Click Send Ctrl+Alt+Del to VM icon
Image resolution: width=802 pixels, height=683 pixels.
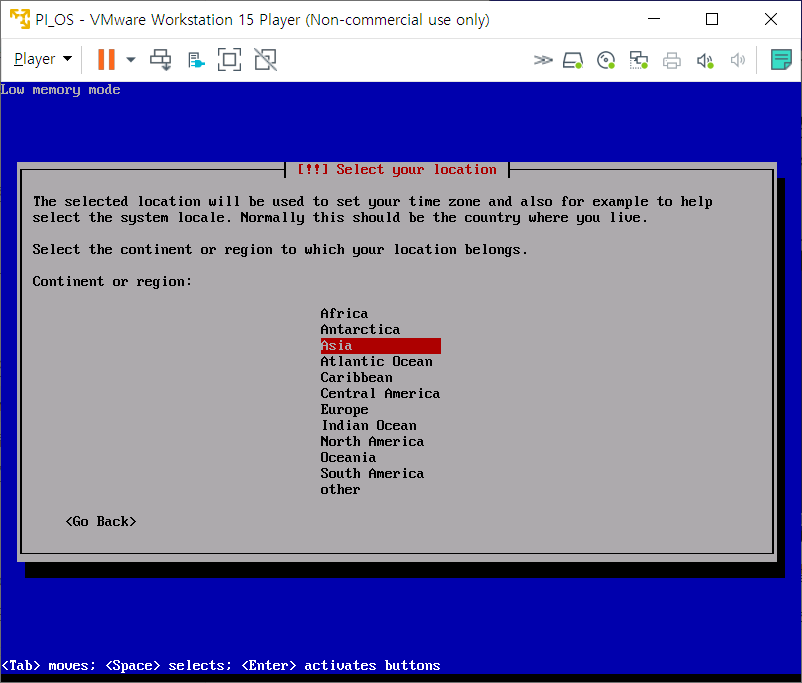click(x=161, y=60)
